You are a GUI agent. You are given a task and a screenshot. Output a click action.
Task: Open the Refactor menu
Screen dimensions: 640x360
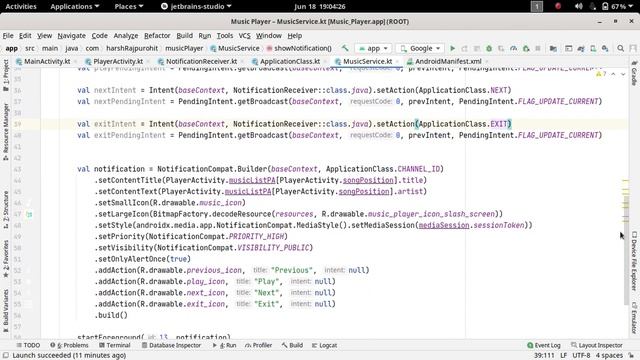click(x=157, y=36)
